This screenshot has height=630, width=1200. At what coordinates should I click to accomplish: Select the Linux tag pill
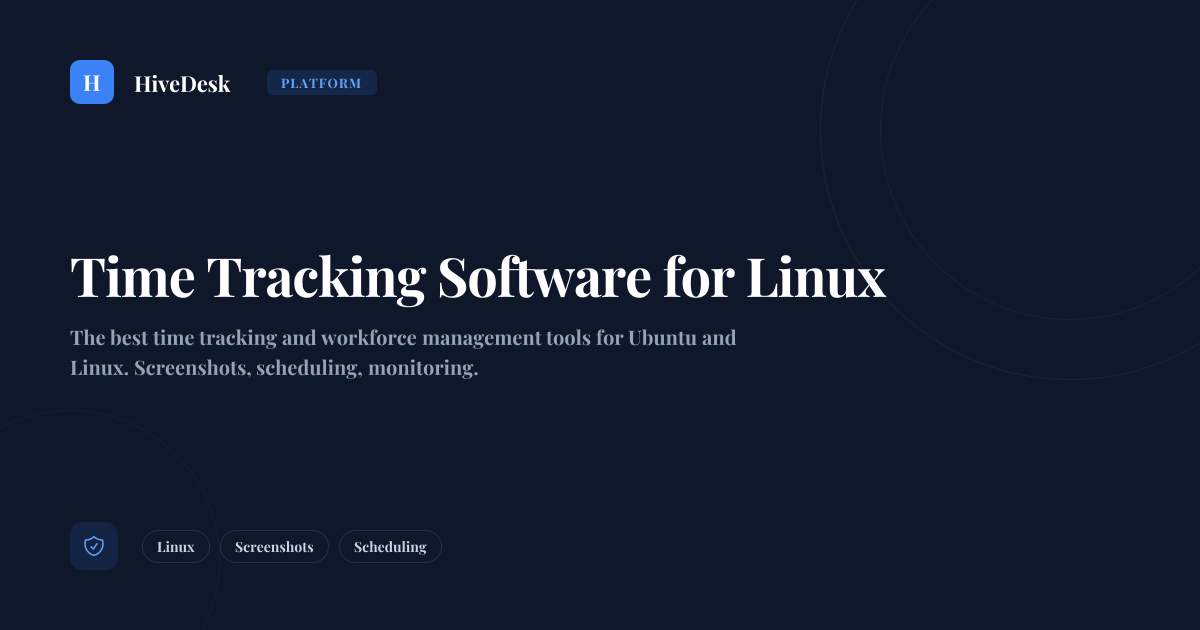pos(176,547)
